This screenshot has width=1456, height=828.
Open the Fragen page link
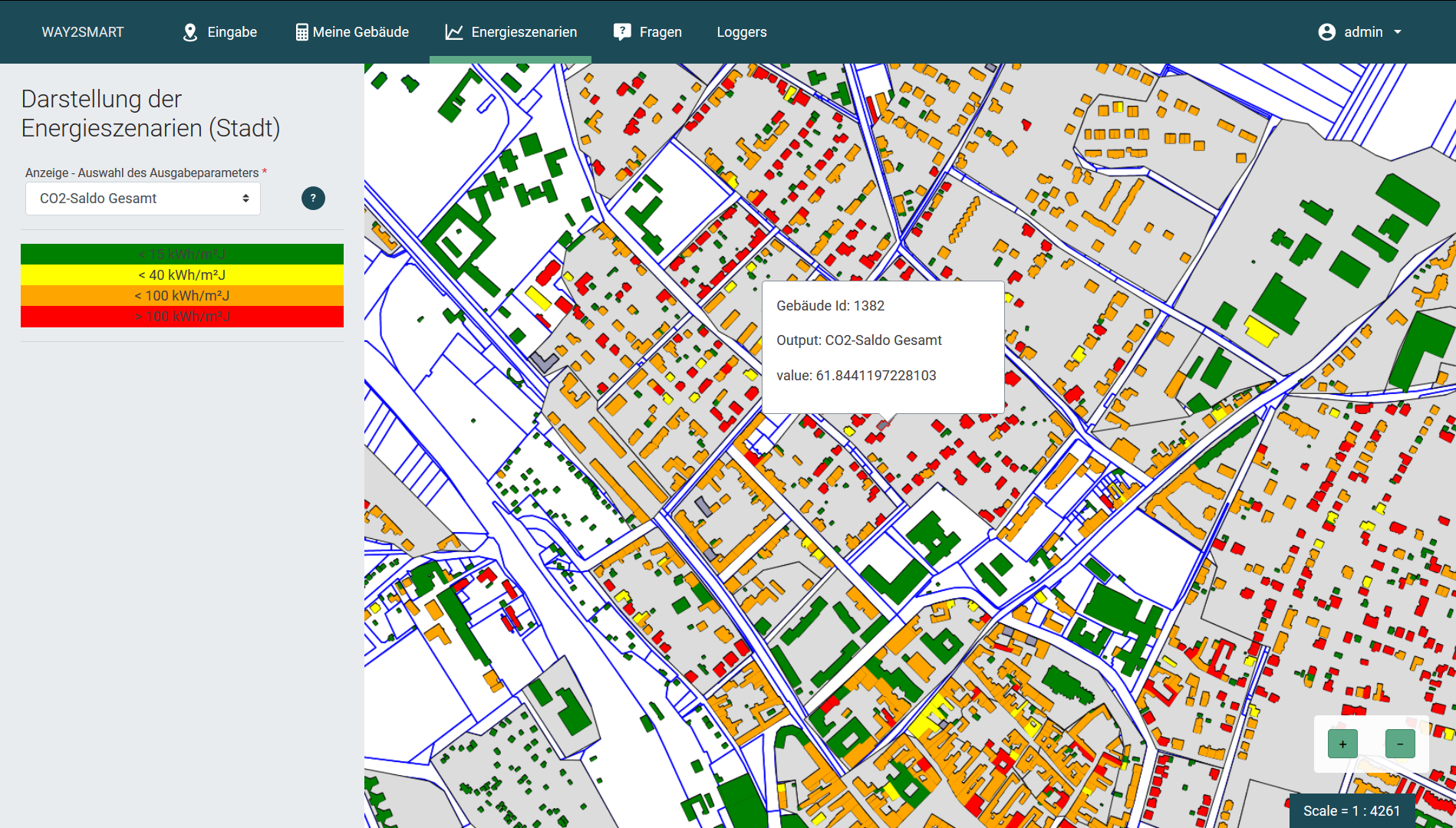pyautogui.click(x=660, y=32)
